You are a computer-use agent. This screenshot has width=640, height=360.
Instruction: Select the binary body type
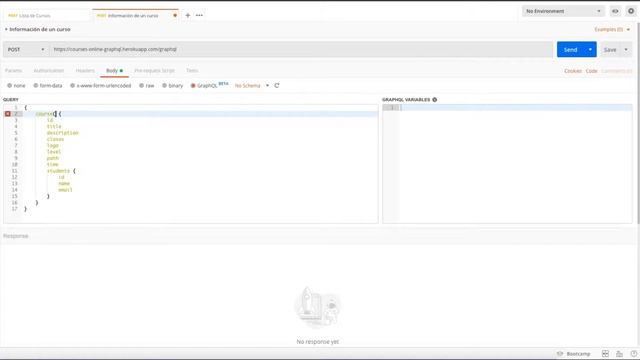coord(172,86)
